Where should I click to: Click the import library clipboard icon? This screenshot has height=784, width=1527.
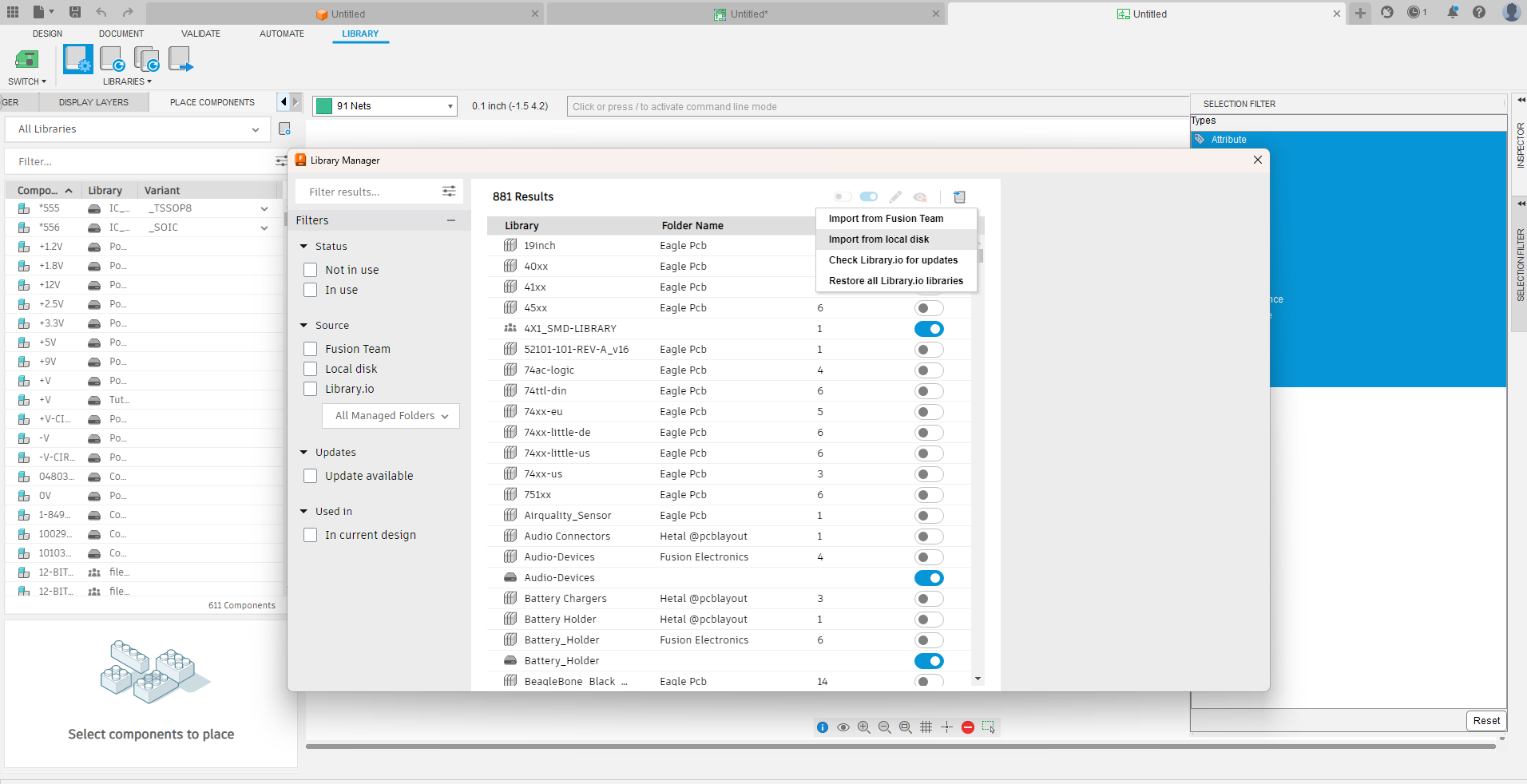pos(960,197)
